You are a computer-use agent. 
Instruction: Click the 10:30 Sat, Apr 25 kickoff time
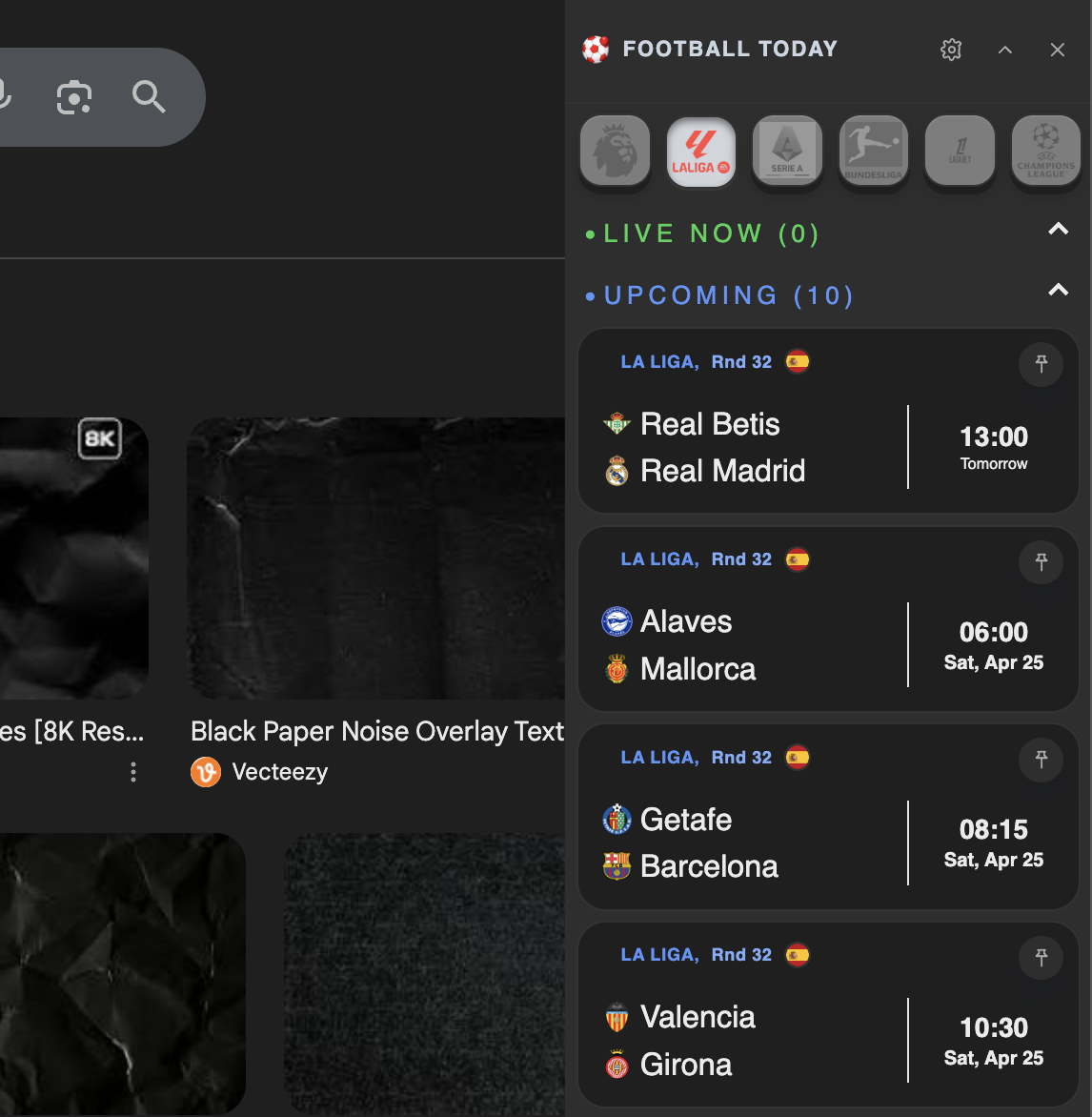coord(994,1041)
